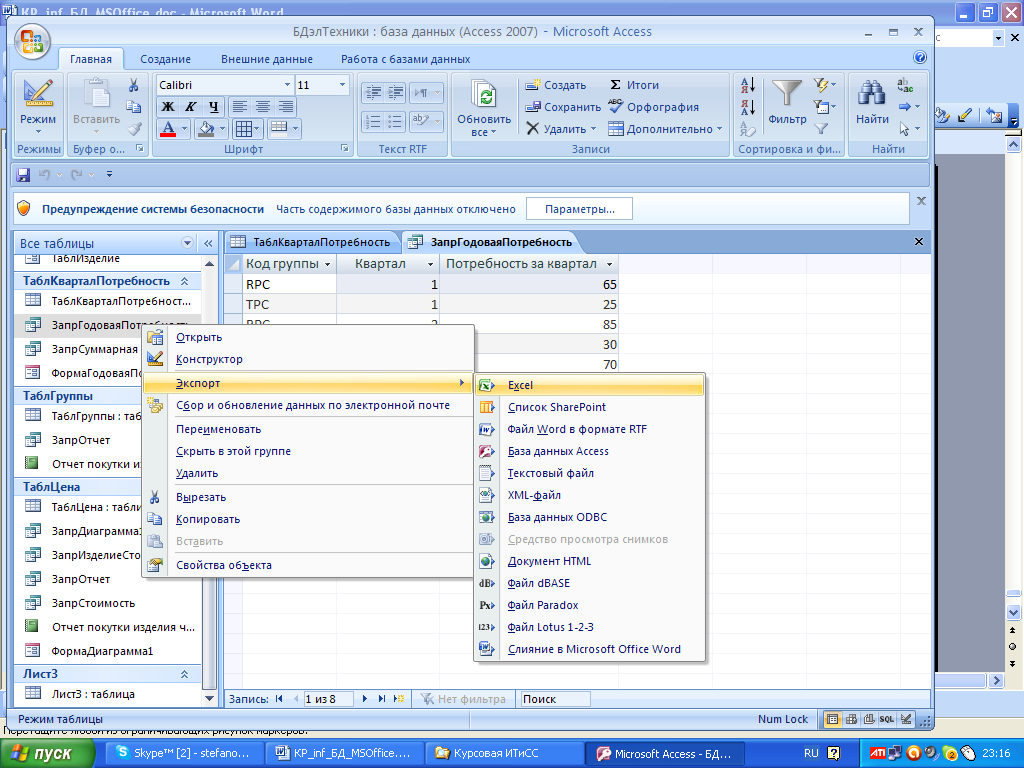Click the replace icon in Найти group

click(905, 85)
